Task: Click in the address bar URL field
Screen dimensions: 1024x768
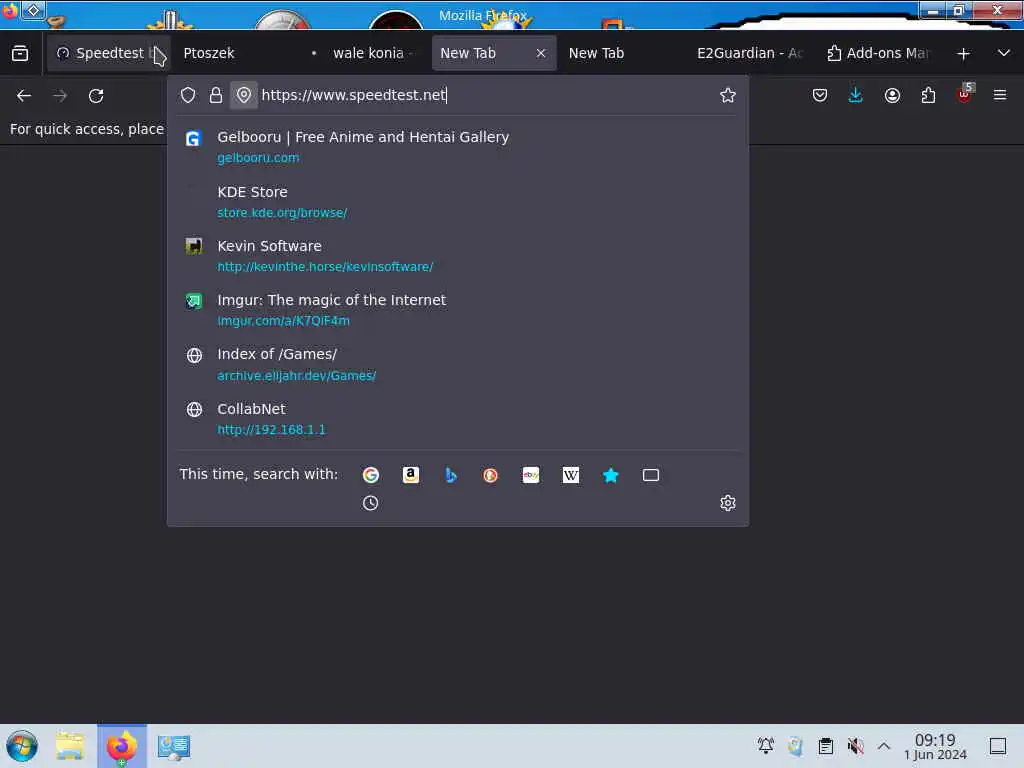Action: pyautogui.click(x=486, y=95)
